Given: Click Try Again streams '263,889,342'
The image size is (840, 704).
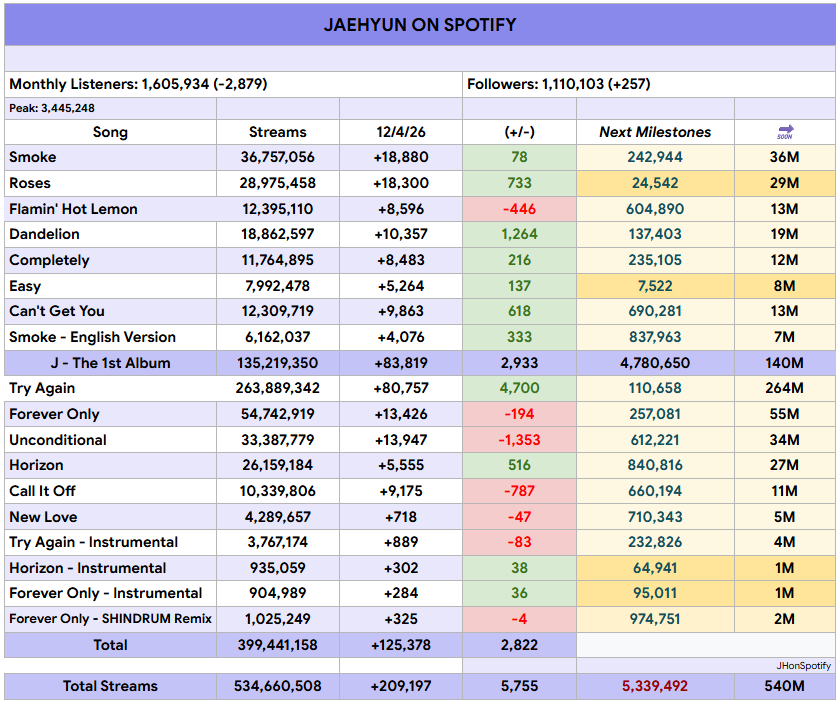Looking at the screenshot, I should (278, 388).
